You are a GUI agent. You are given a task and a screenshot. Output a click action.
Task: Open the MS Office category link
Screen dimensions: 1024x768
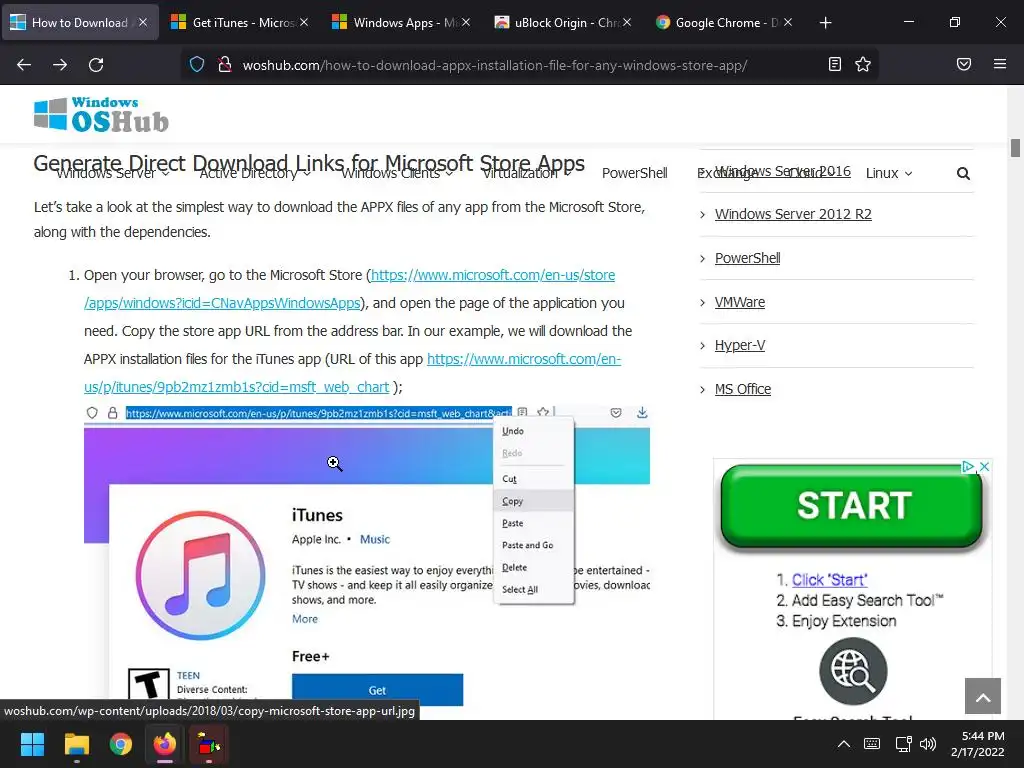pyautogui.click(x=743, y=389)
